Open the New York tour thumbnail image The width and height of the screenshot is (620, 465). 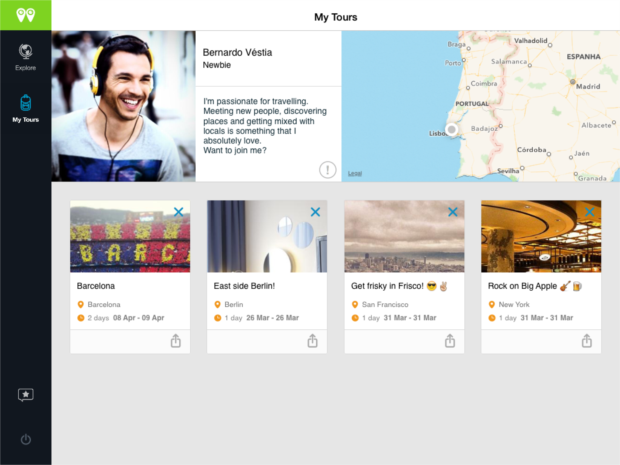coord(540,238)
